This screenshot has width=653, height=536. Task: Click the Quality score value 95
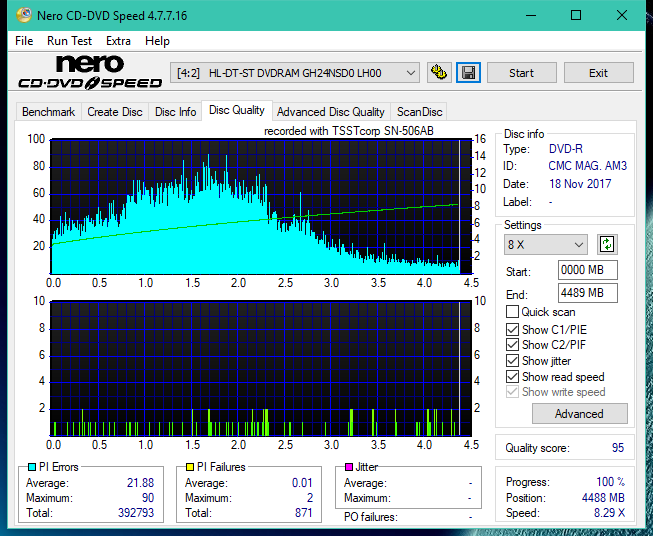(x=618, y=448)
